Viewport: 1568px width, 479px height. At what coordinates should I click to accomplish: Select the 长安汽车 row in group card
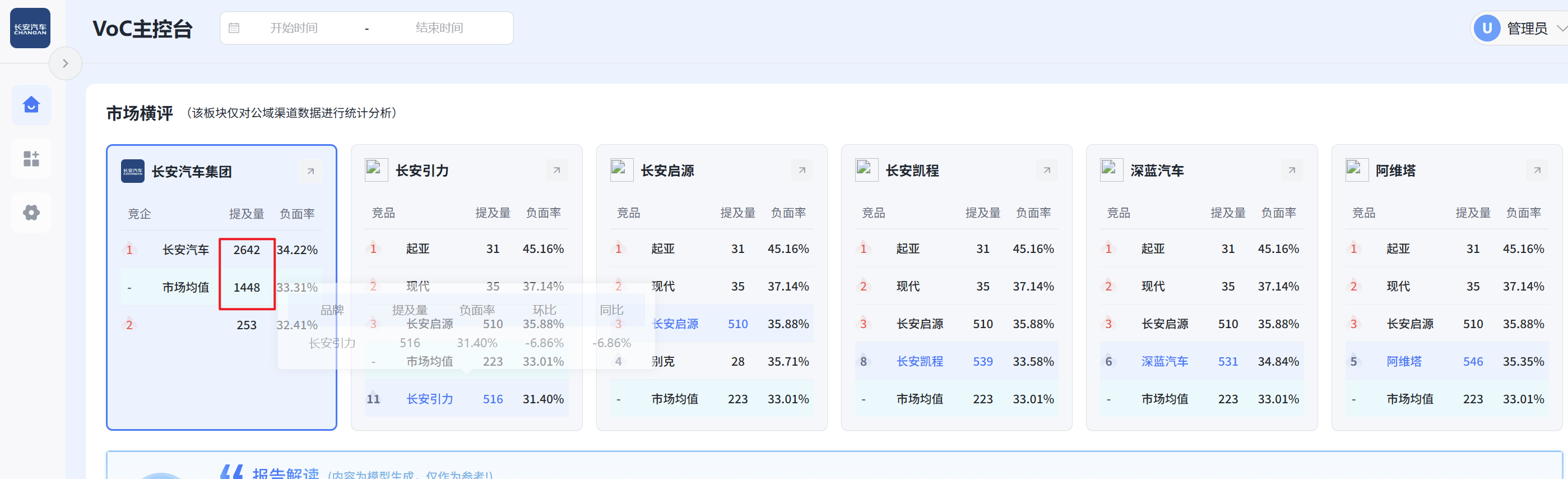pos(221,250)
